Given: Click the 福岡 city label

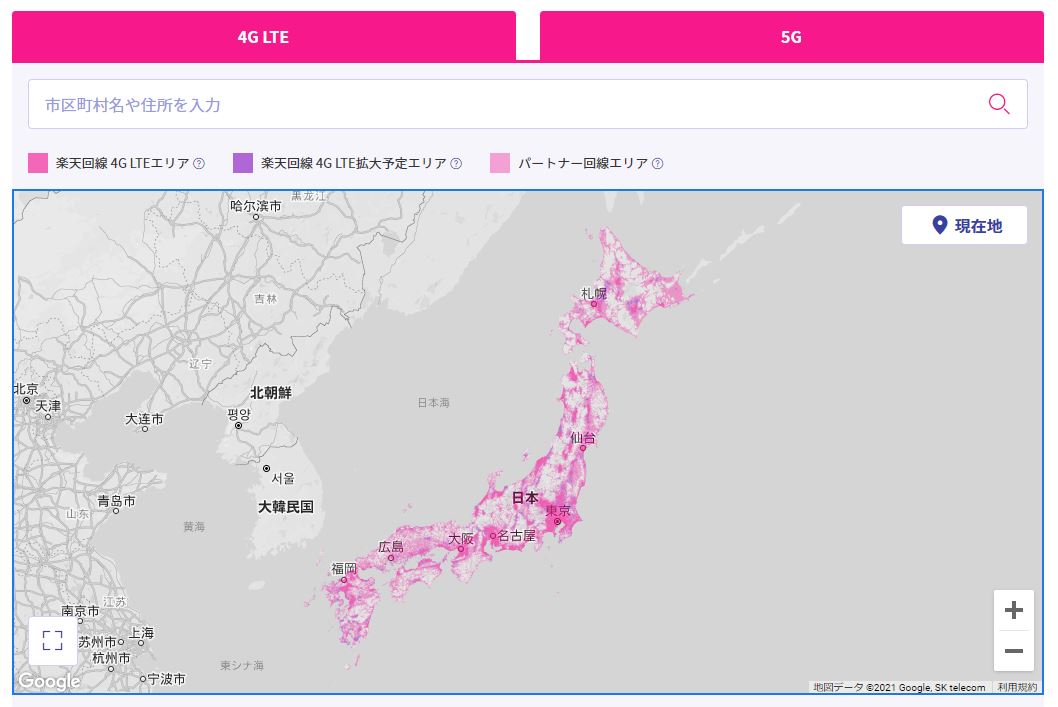Looking at the screenshot, I should [x=343, y=569].
